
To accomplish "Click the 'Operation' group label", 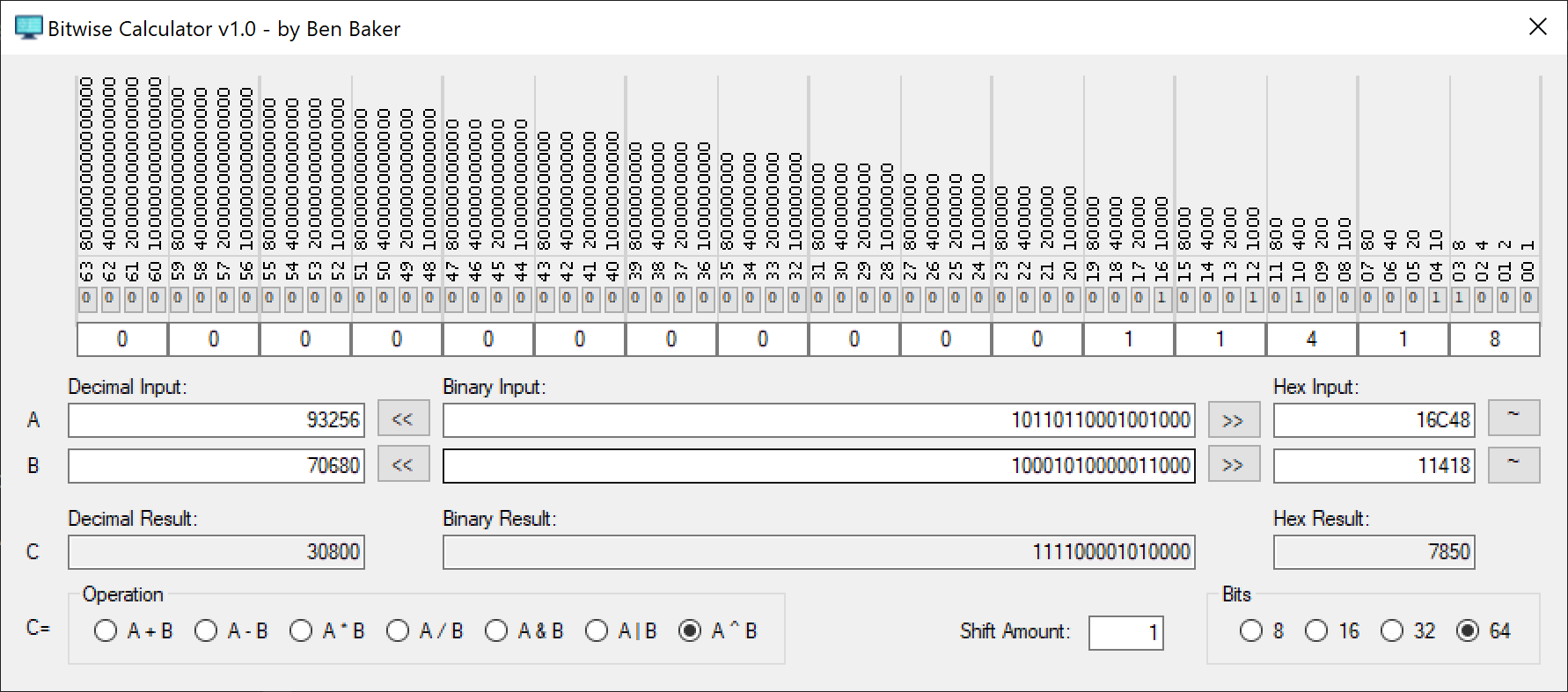I will click(123, 594).
